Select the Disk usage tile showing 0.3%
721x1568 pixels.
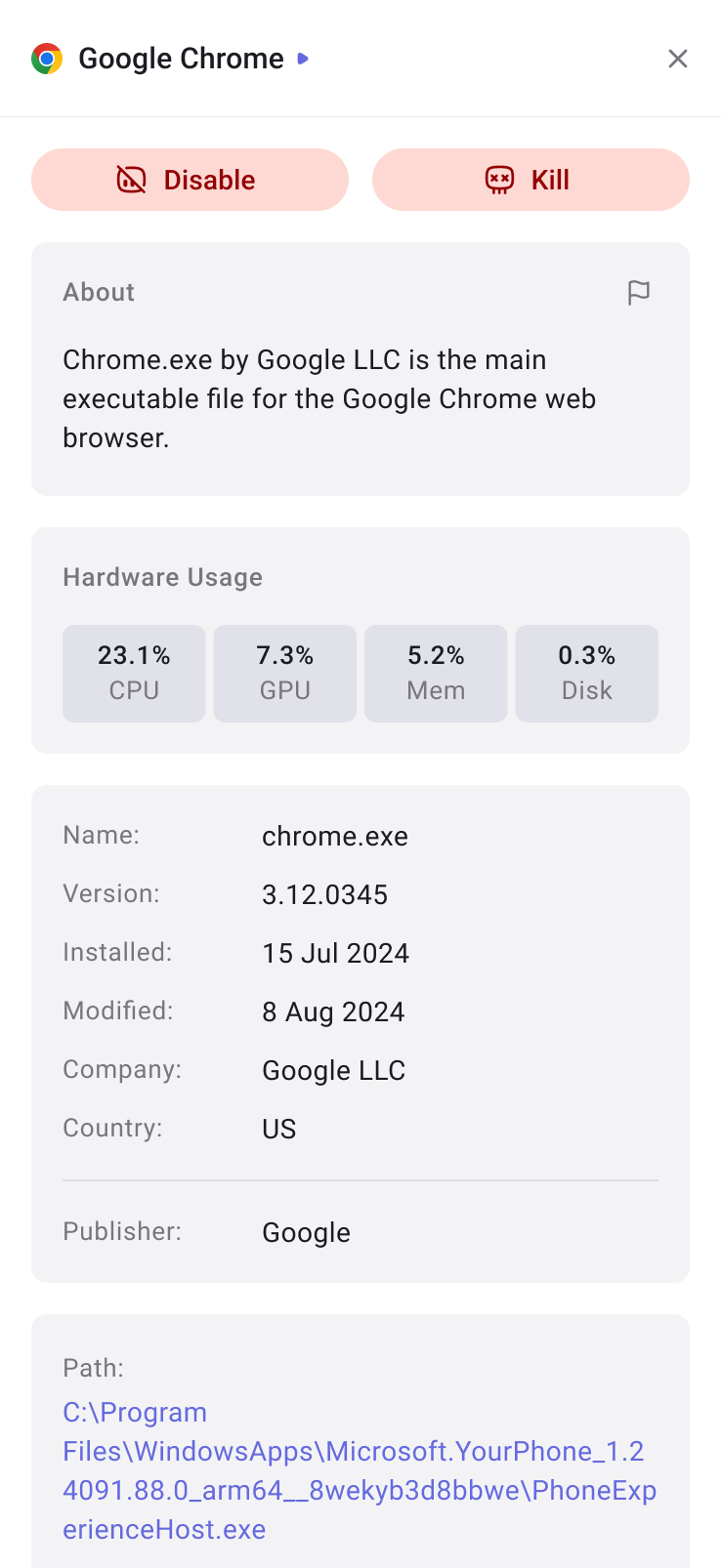coord(586,673)
